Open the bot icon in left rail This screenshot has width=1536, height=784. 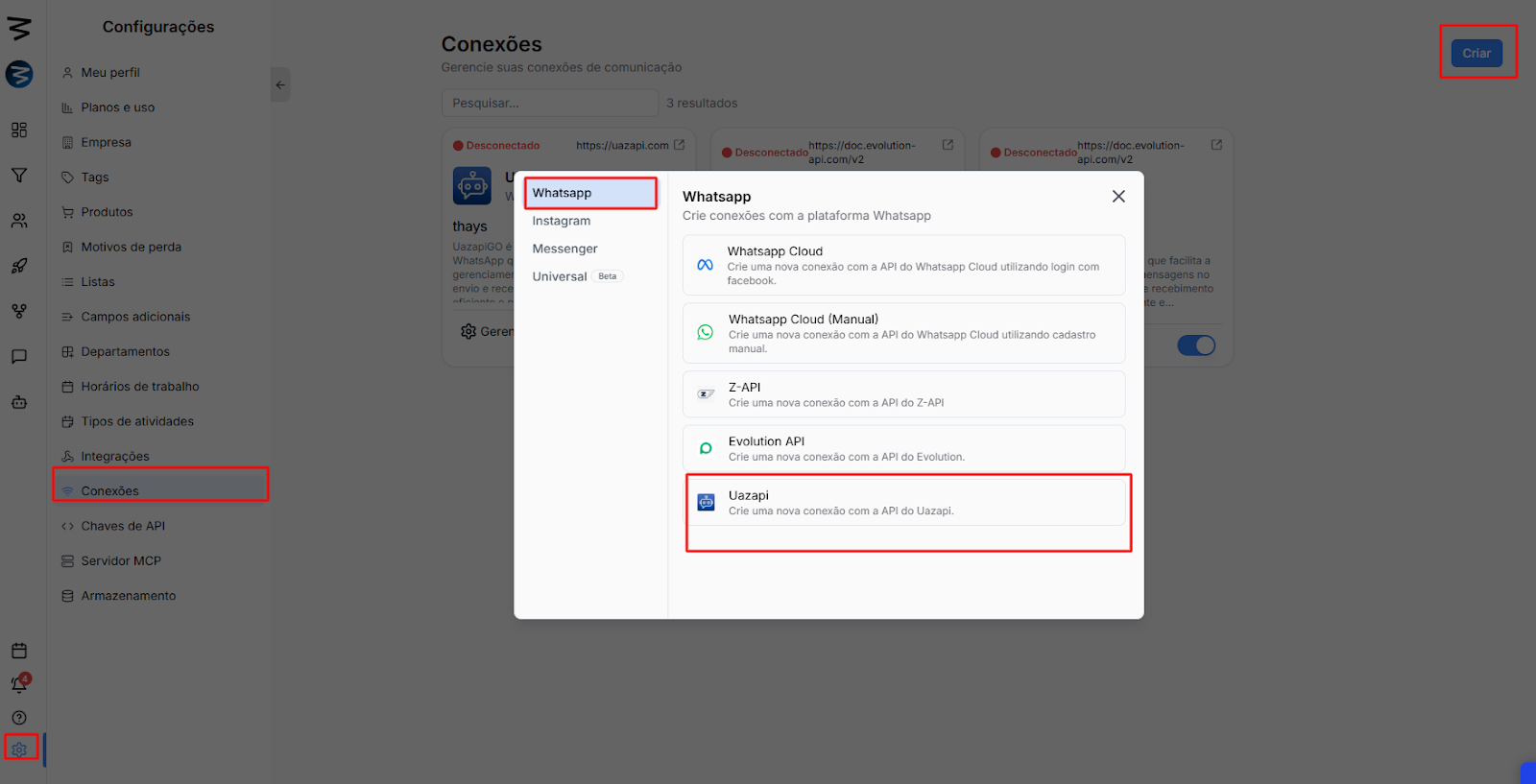[19, 402]
